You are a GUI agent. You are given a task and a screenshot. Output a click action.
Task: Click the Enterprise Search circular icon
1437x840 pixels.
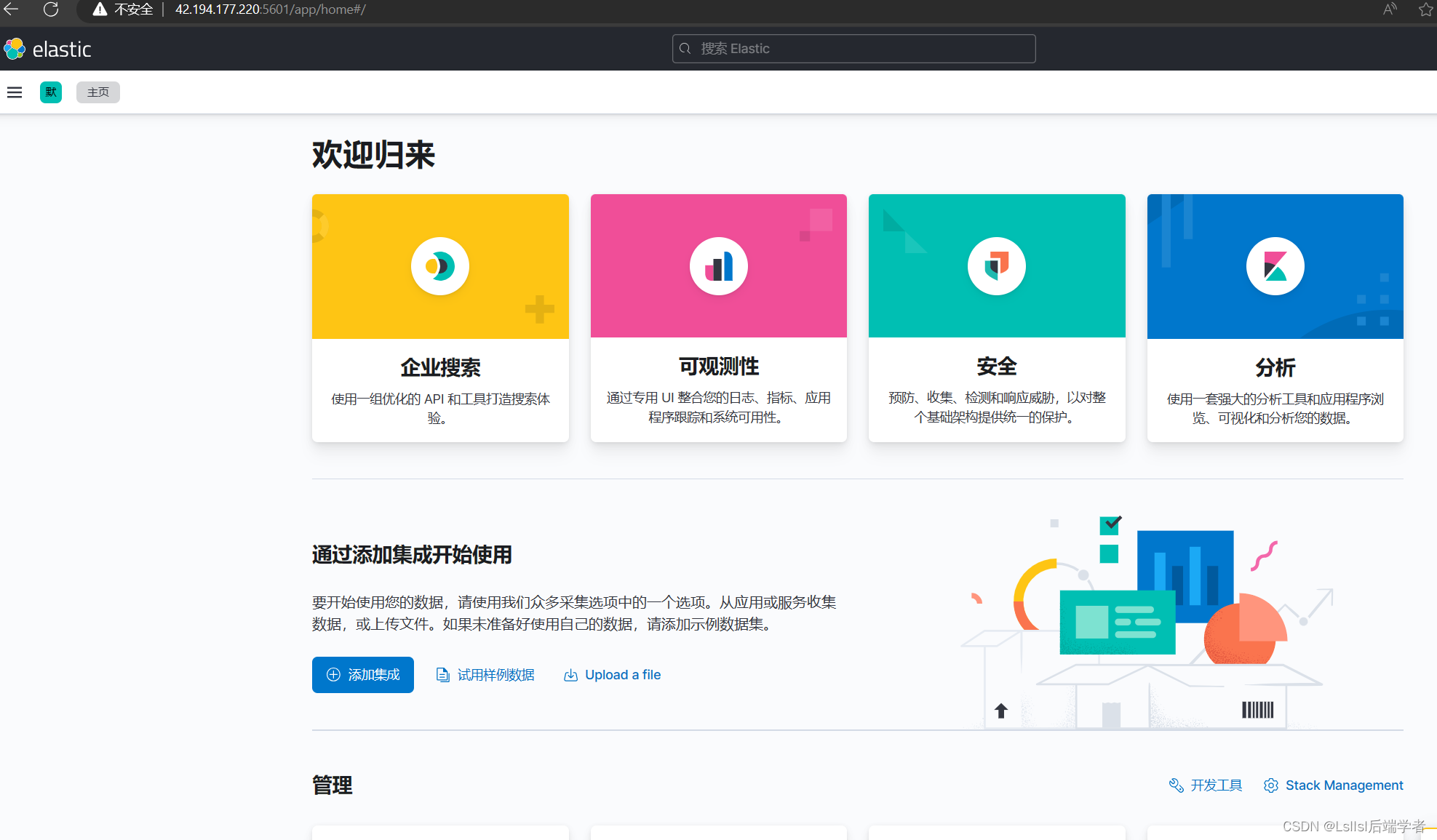(x=440, y=266)
